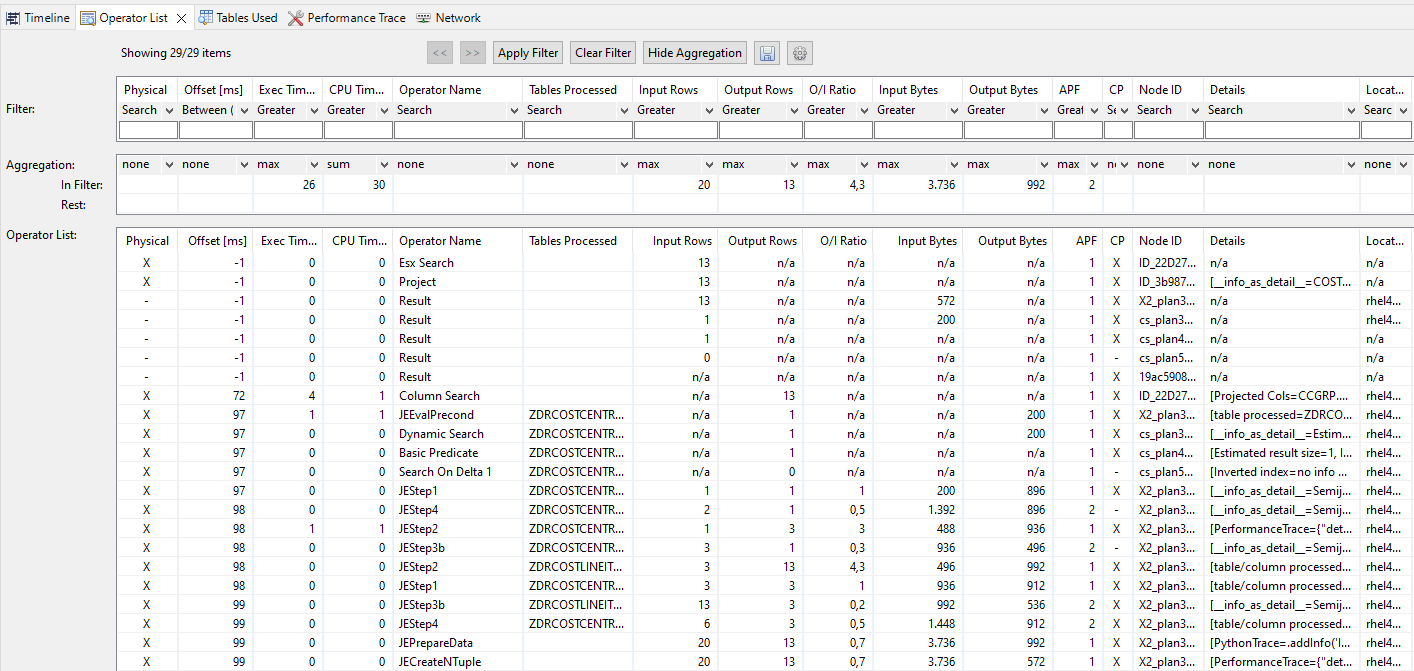
Task: Click the Operator Name filter input field
Action: pyautogui.click(x=457, y=129)
